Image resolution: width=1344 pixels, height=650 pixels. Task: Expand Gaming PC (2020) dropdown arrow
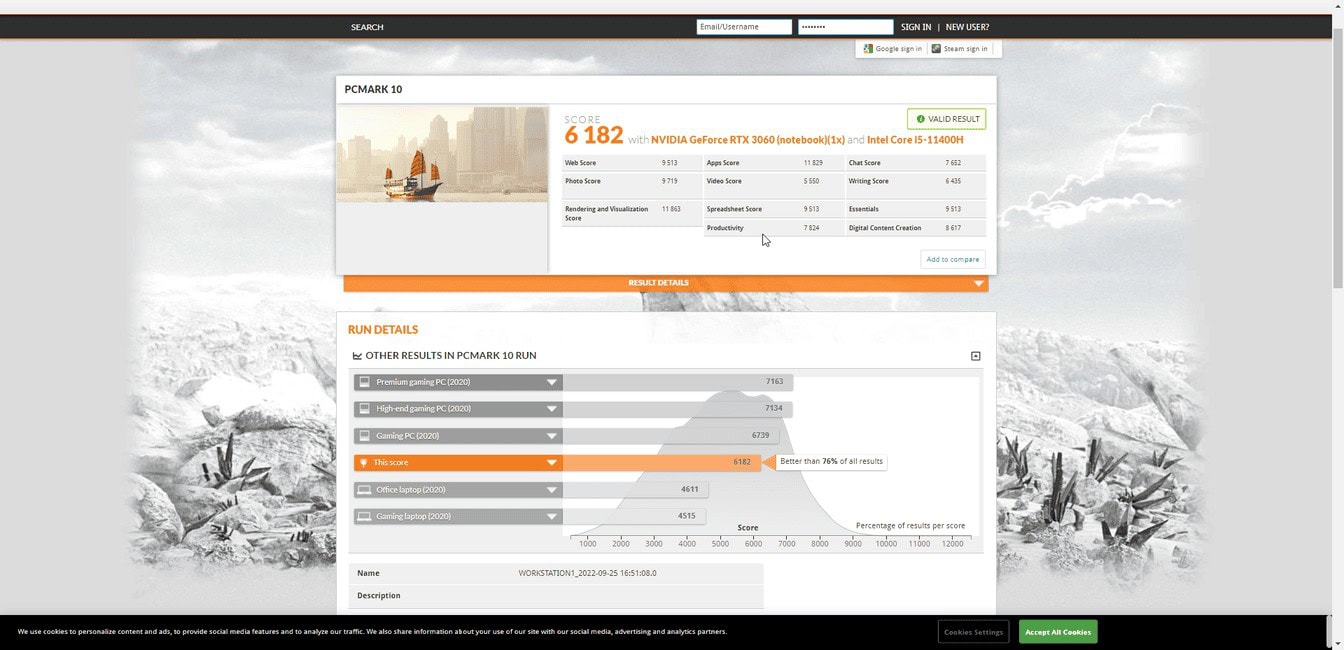(551, 436)
